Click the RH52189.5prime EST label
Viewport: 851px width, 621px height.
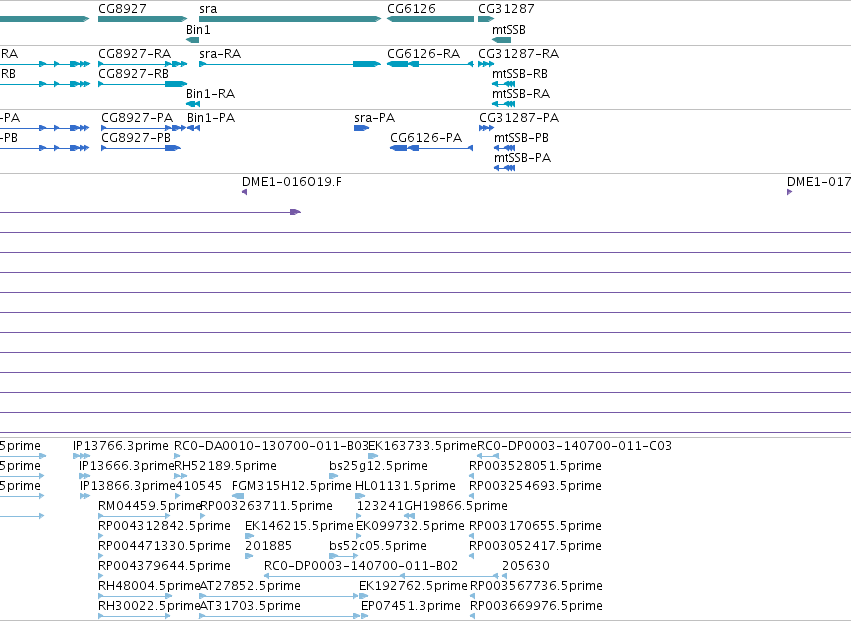pos(225,466)
